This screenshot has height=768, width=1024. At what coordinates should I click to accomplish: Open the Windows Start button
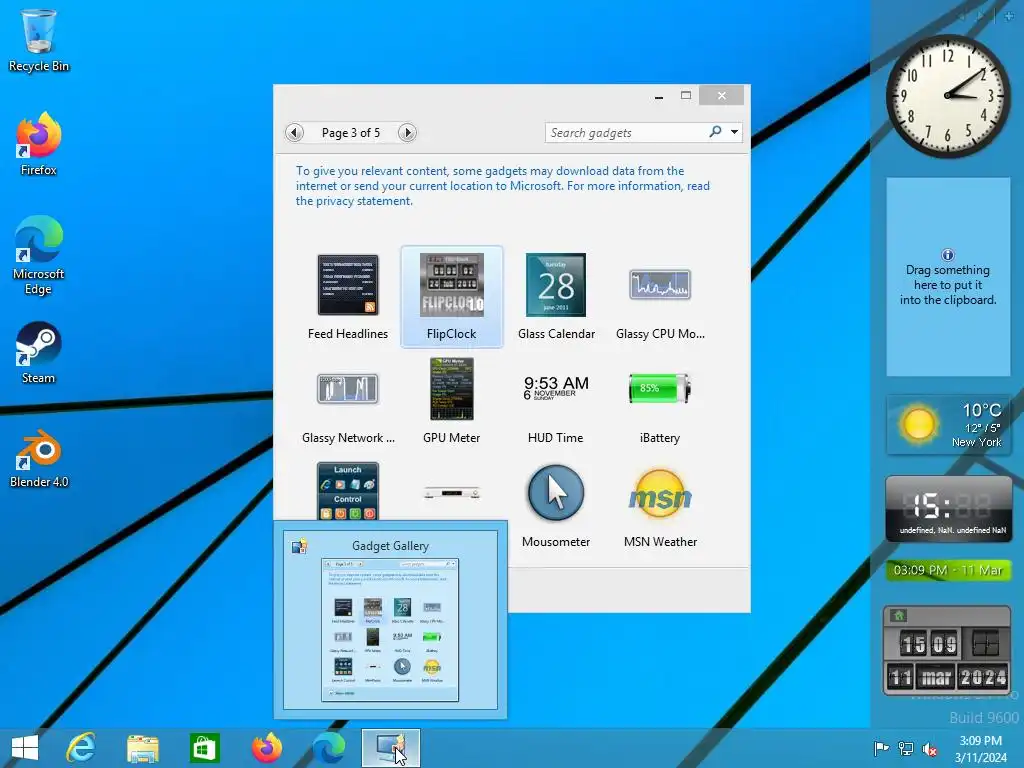tap(25, 748)
